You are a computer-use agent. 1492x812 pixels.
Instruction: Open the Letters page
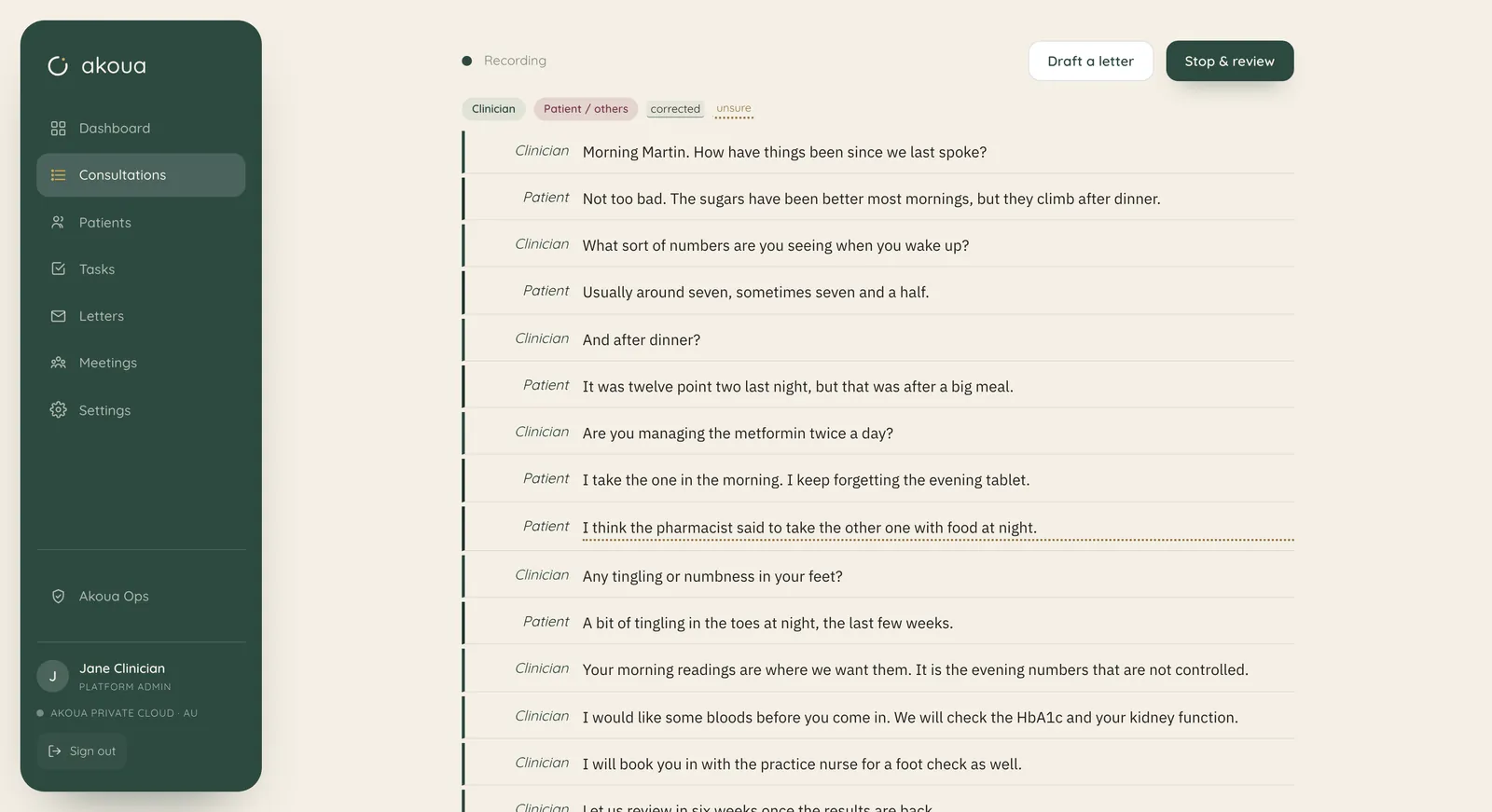[141, 316]
